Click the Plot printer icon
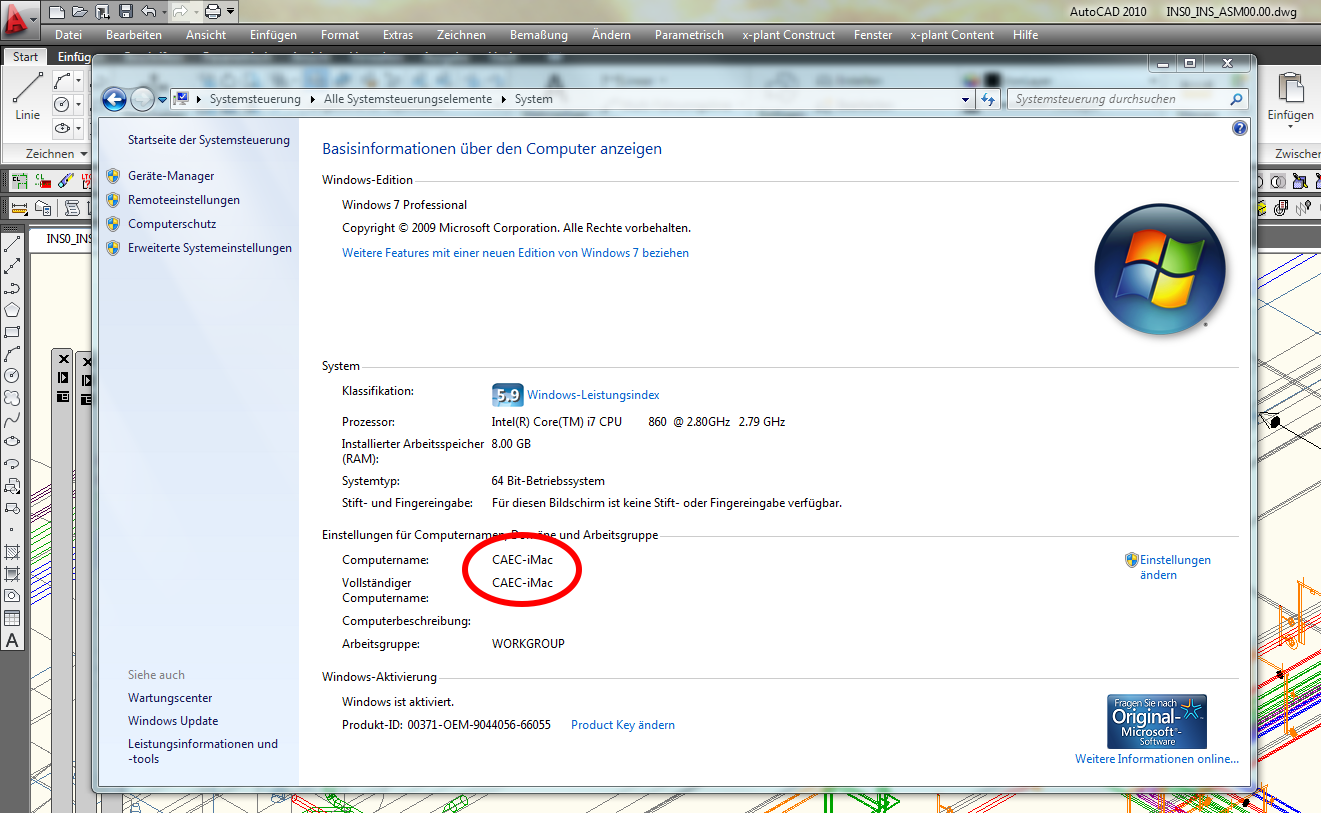 click(x=212, y=12)
